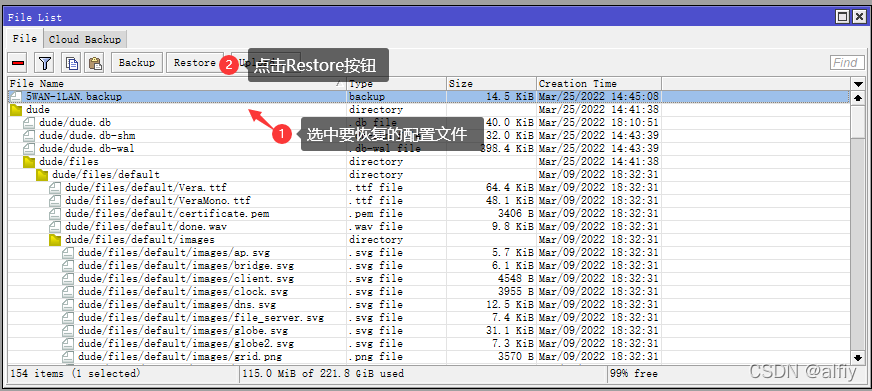Screen dimensions: 872x391
Task: Select dude/files/default/images directory
Action: coord(429,240)
